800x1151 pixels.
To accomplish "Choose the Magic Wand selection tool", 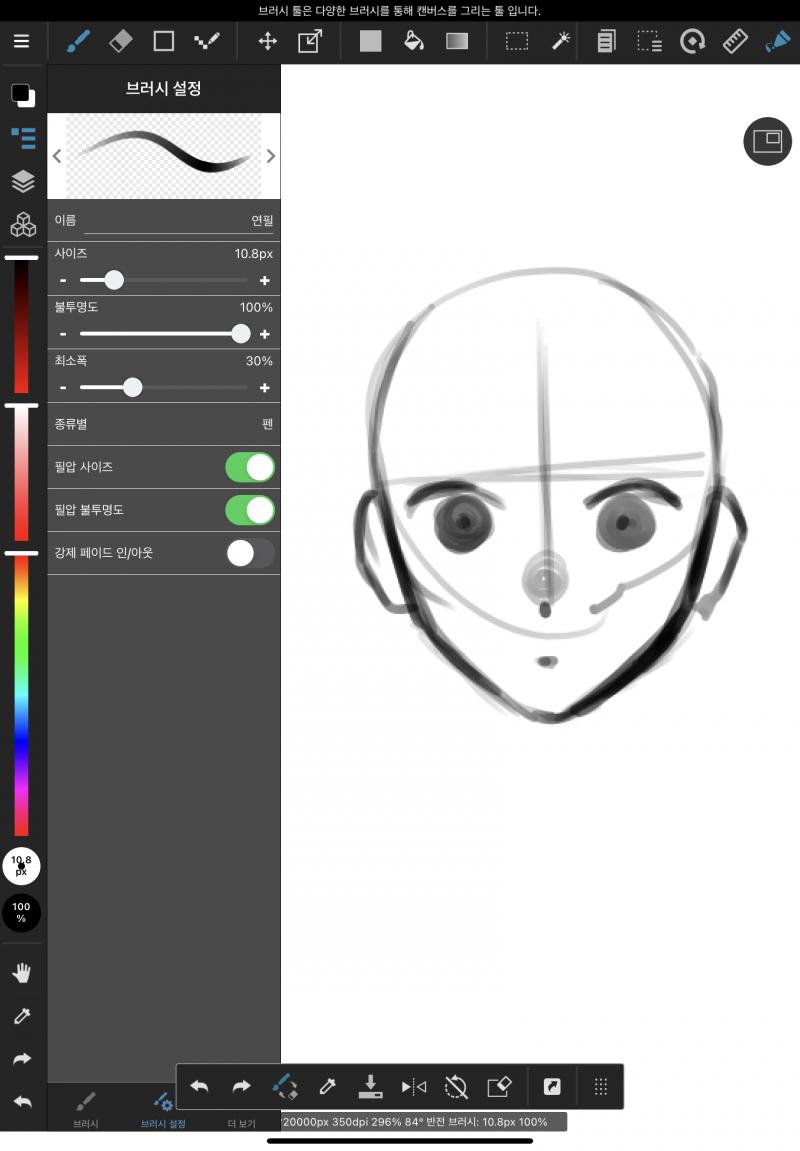I will (561, 41).
